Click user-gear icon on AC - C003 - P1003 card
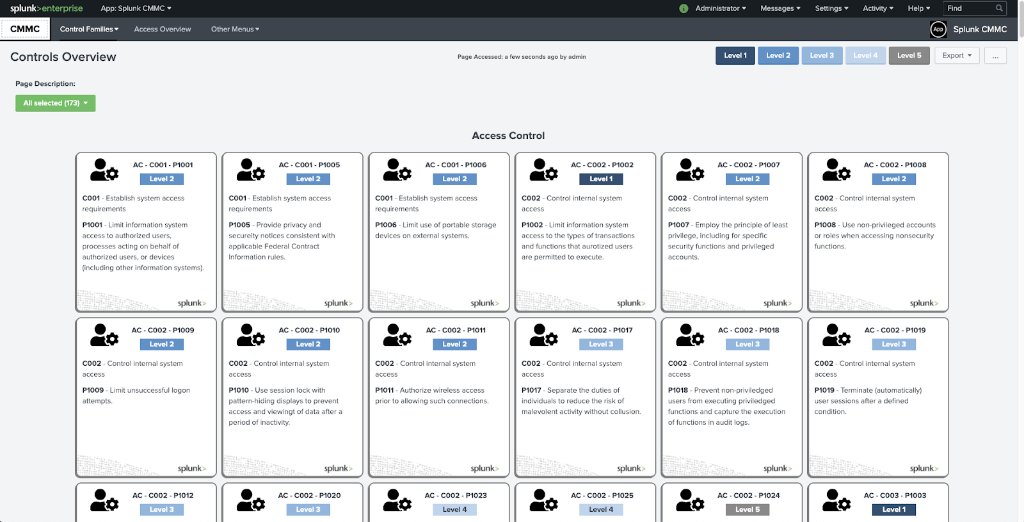Screen dimensions: 1024x522 coord(835,500)
